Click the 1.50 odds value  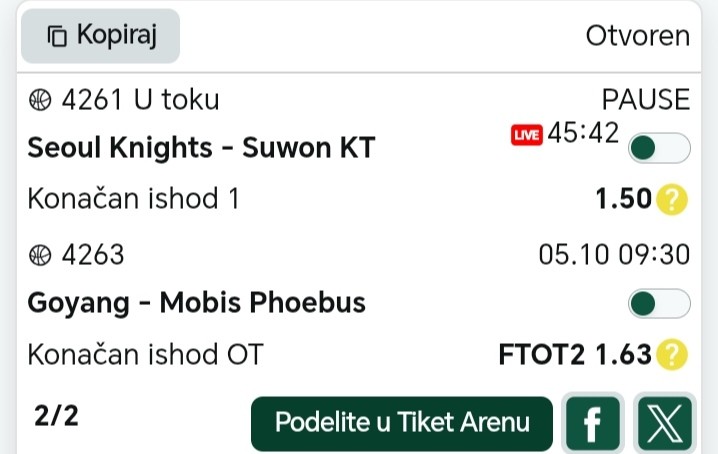click(623, 199)
